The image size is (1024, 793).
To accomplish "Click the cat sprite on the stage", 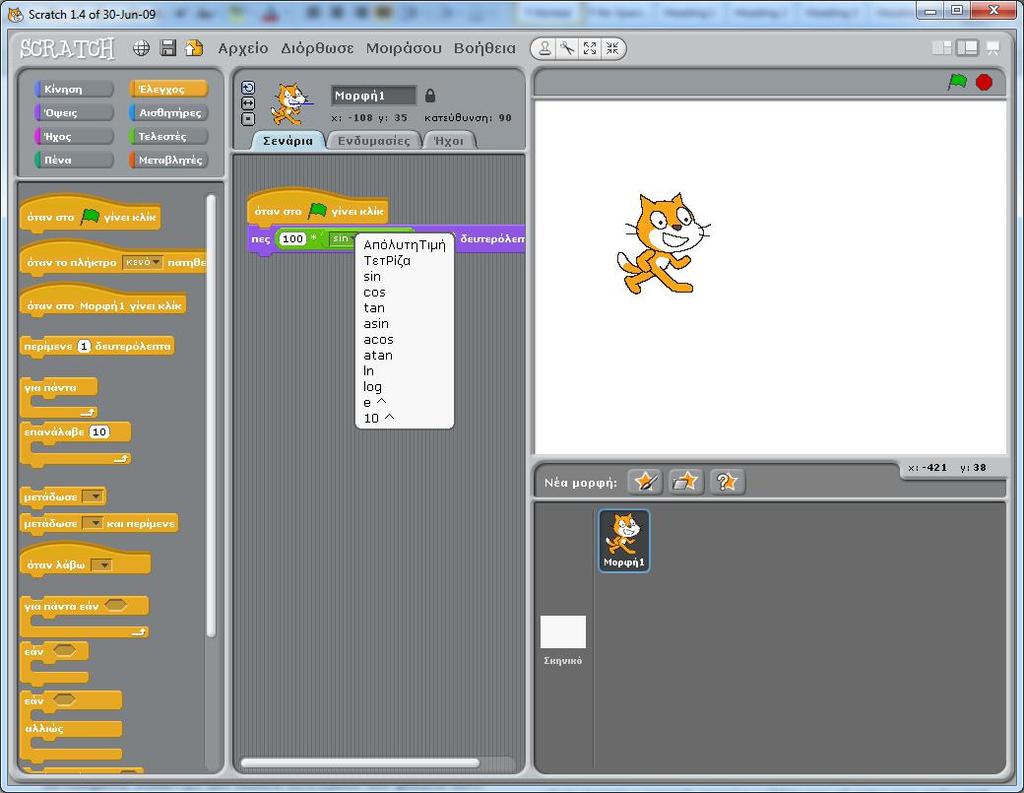I will (x=662, y=244).
